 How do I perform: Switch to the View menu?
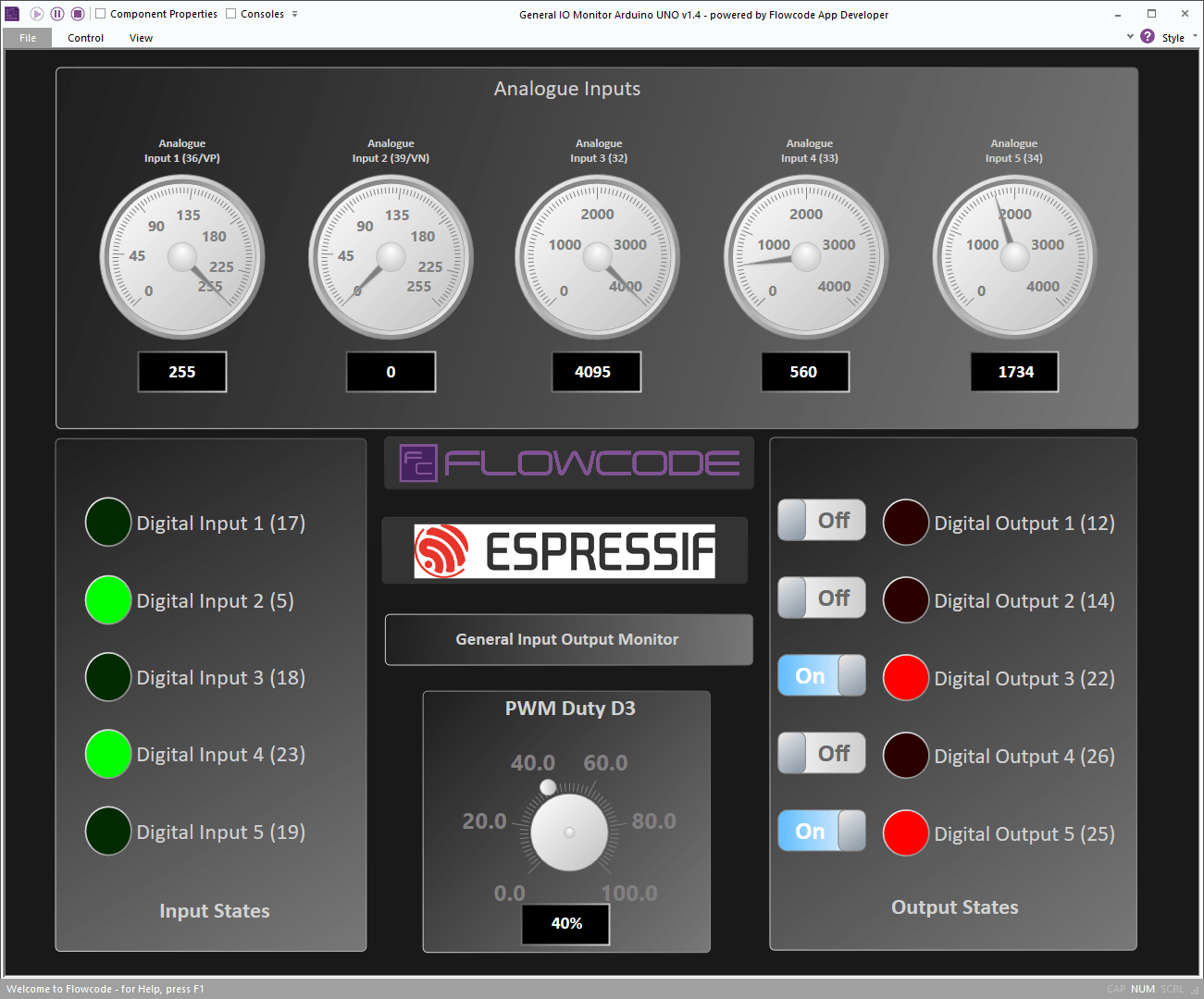click(141, 38)
